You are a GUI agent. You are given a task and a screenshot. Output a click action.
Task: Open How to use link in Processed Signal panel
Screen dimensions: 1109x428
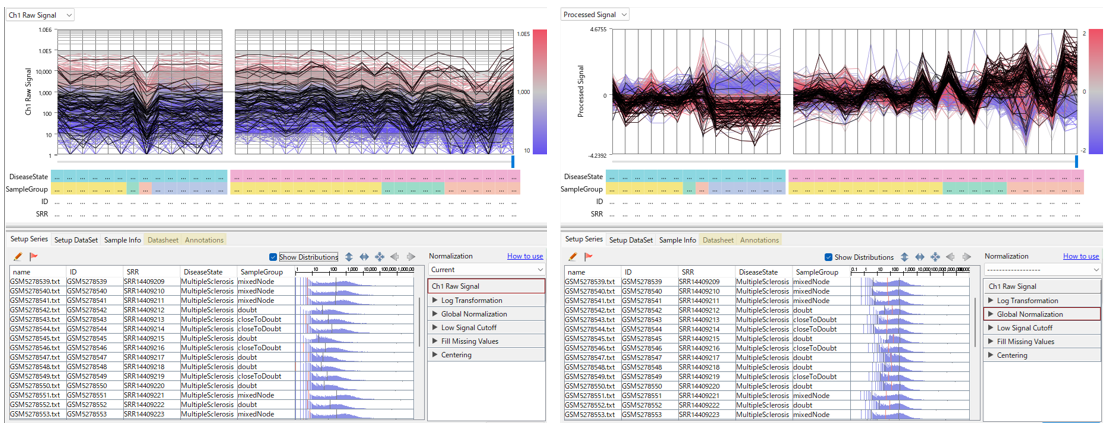coord(1081,256)
